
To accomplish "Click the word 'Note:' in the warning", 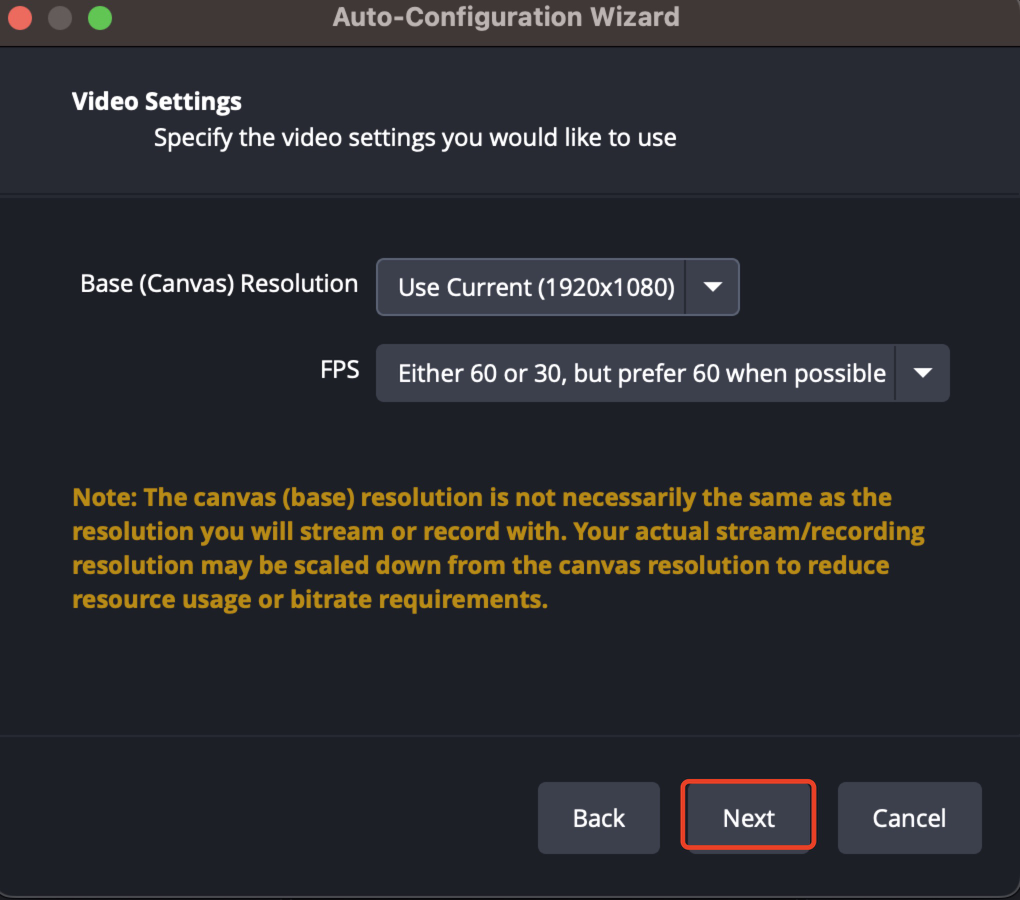I will click(105, 497).
